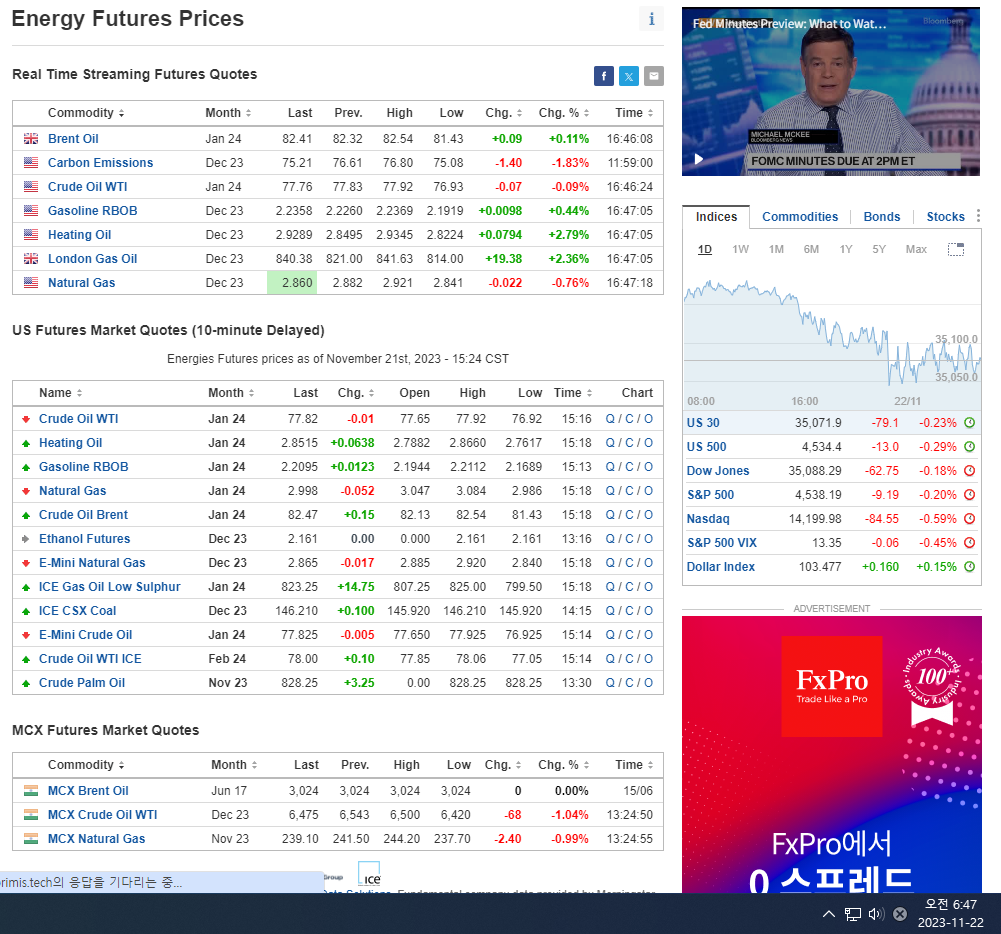Click the up arrow beside Crude Palm Oil
The image size is (1001, 934).
click(x=26, y=683)
